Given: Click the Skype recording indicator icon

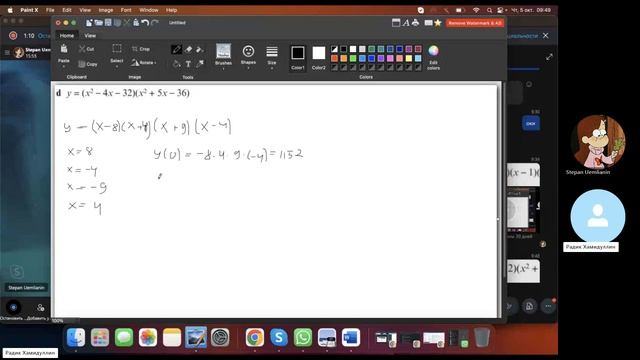Looking at the screenshot, I should (x=13, y=36).
